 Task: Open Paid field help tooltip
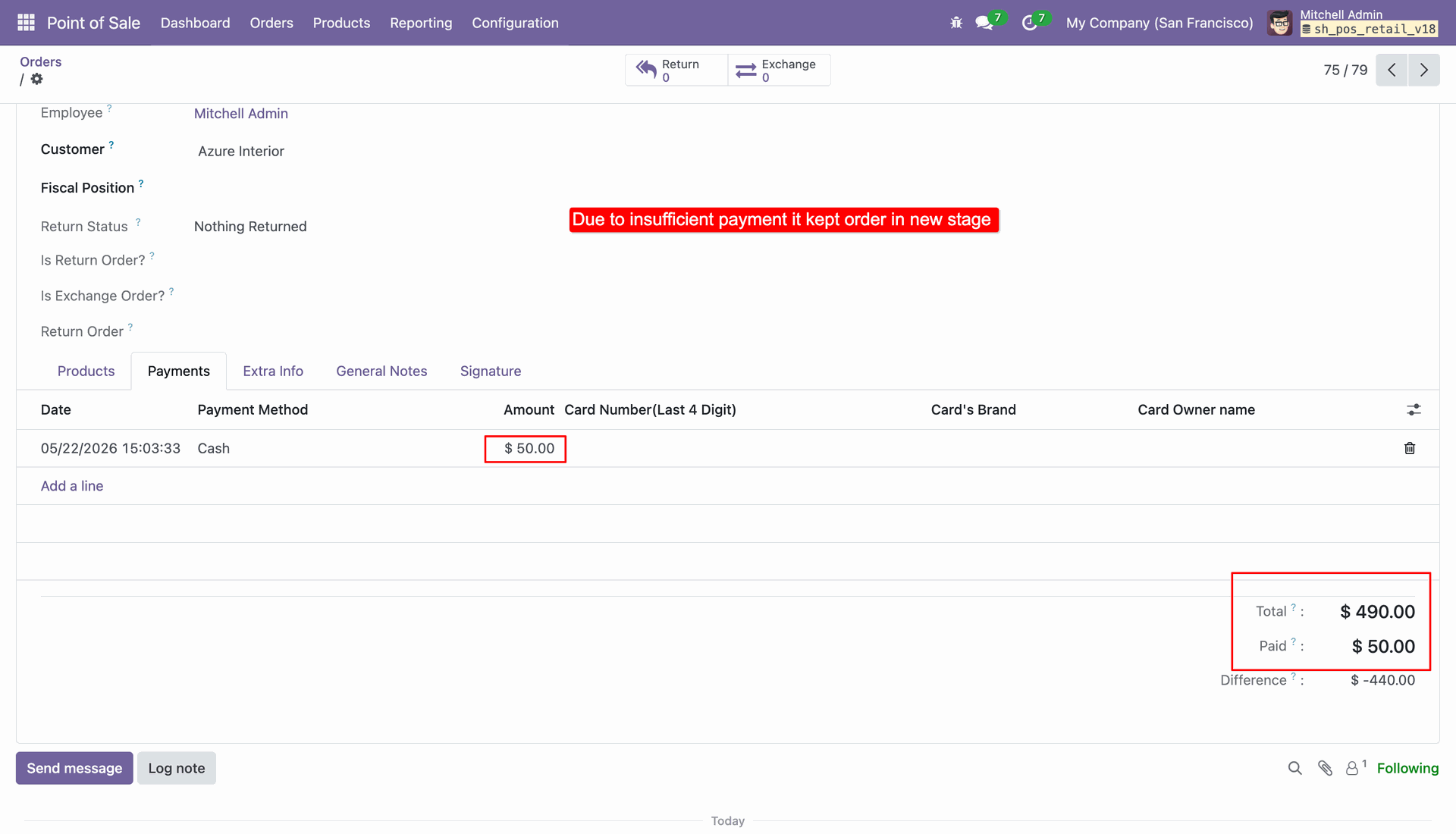coord(1294,642)
